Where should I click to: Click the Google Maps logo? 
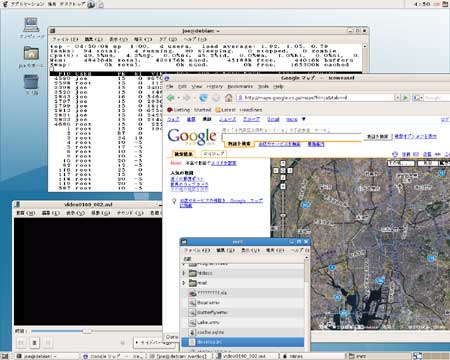click(192, 137)
